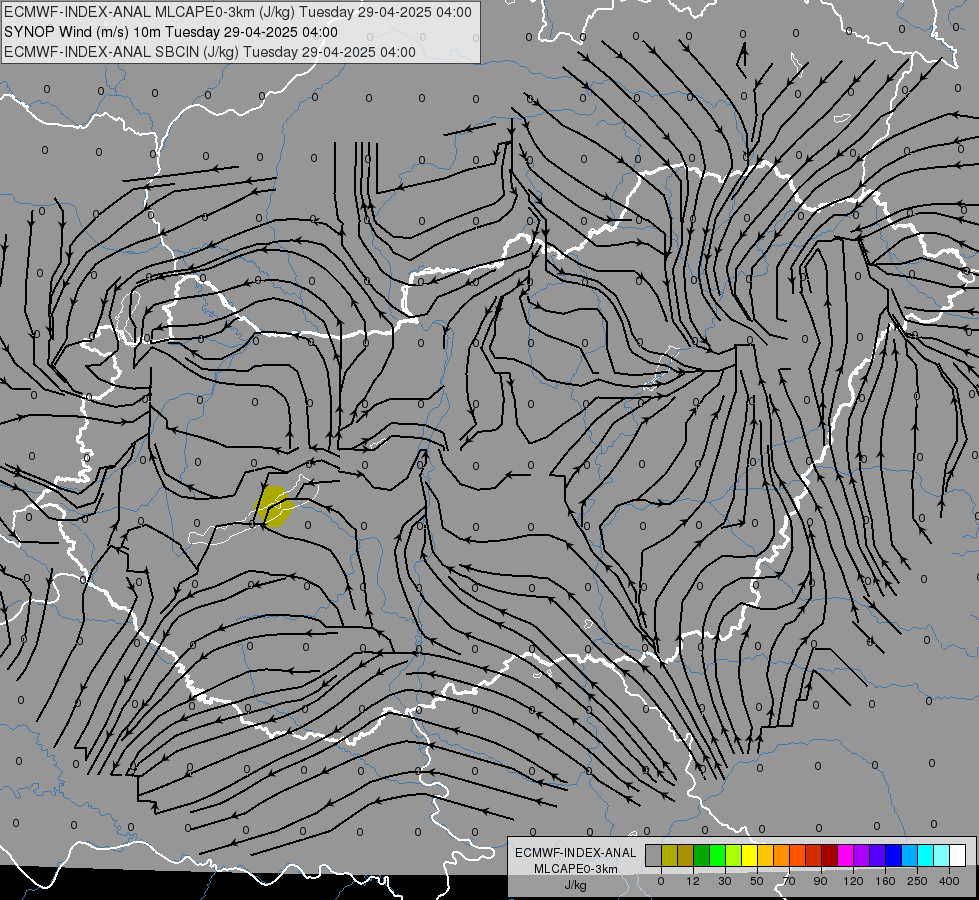The height and width of the screenshot is (900, 979).
Task: Click the bright green legend swatch
Action: 718,855
